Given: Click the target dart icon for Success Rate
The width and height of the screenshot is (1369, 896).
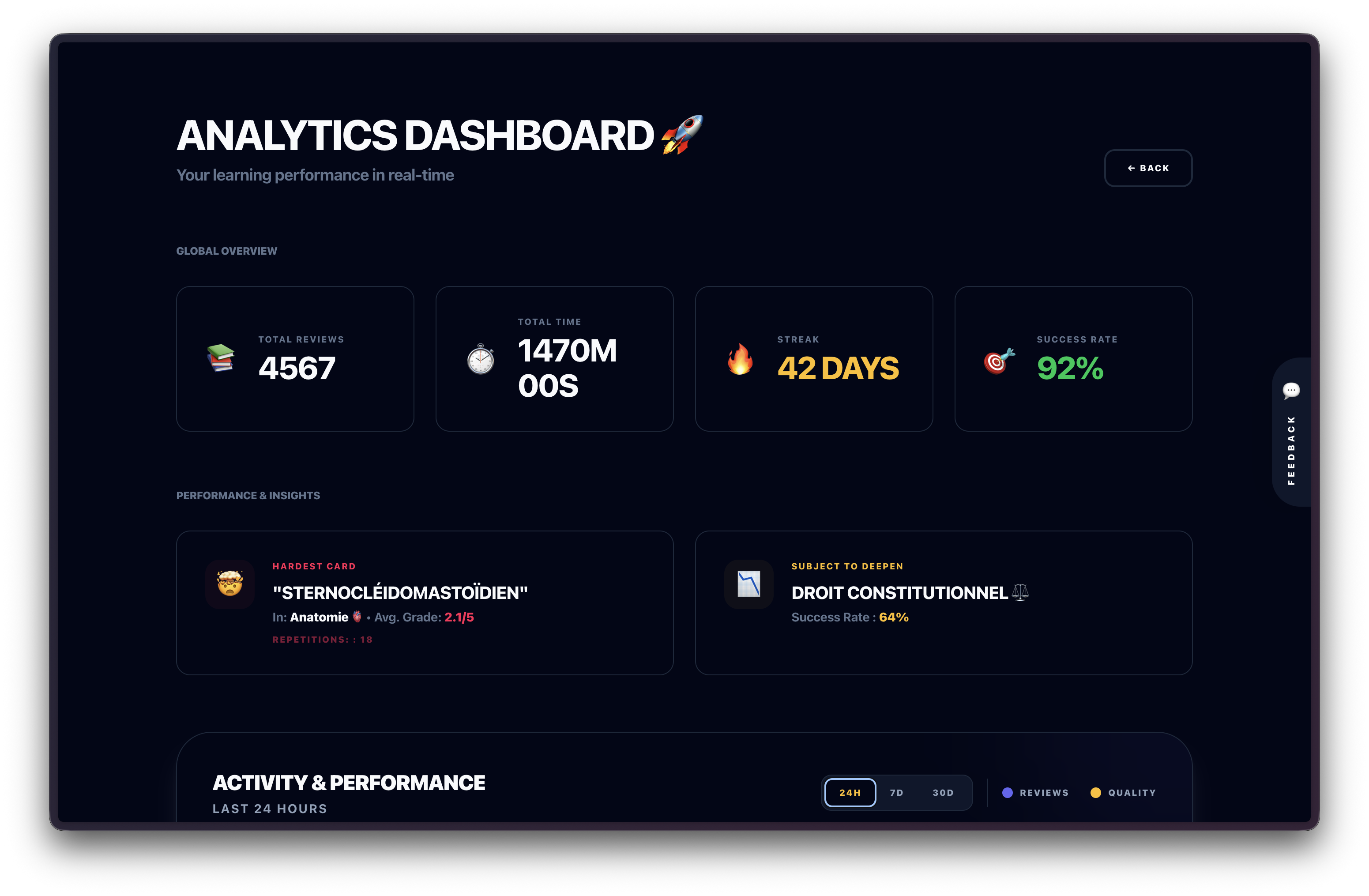Looking at the screenshot, I should (999, 361).
